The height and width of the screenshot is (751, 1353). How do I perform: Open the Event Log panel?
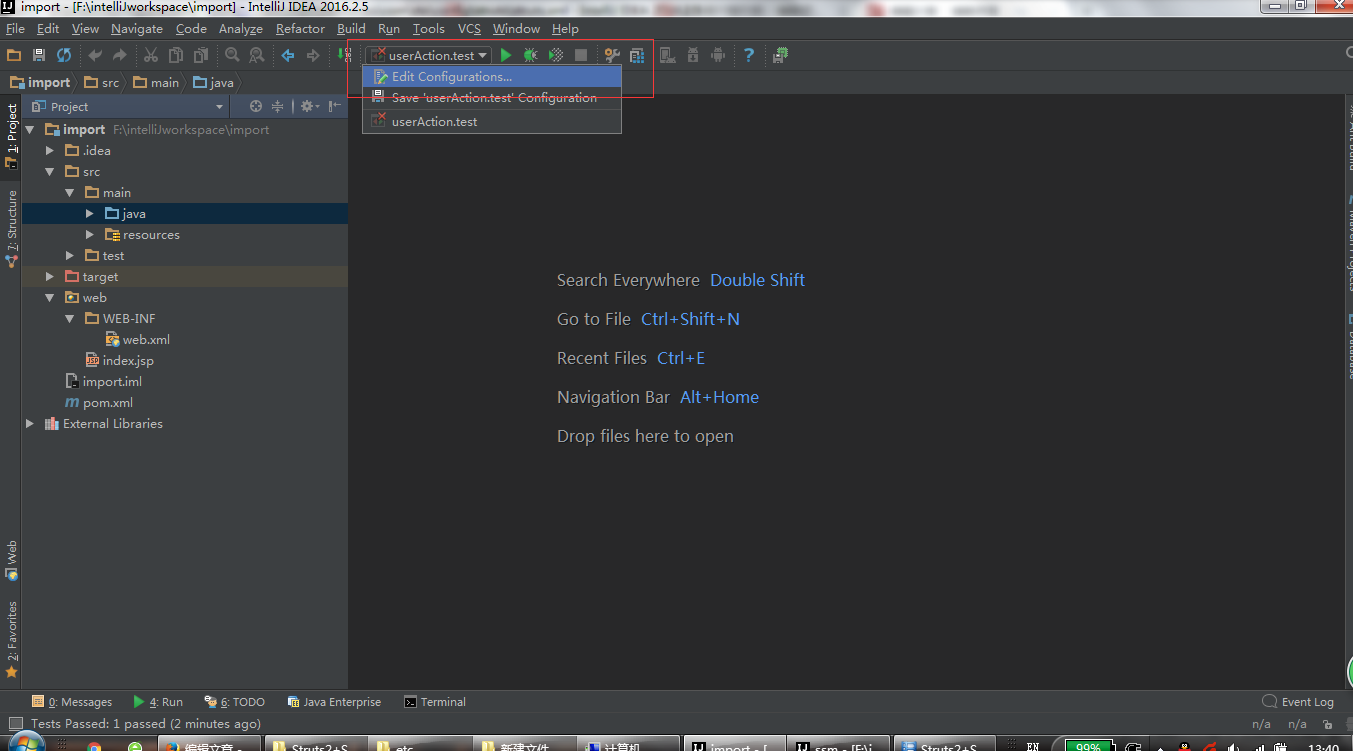click(1298, 702)
